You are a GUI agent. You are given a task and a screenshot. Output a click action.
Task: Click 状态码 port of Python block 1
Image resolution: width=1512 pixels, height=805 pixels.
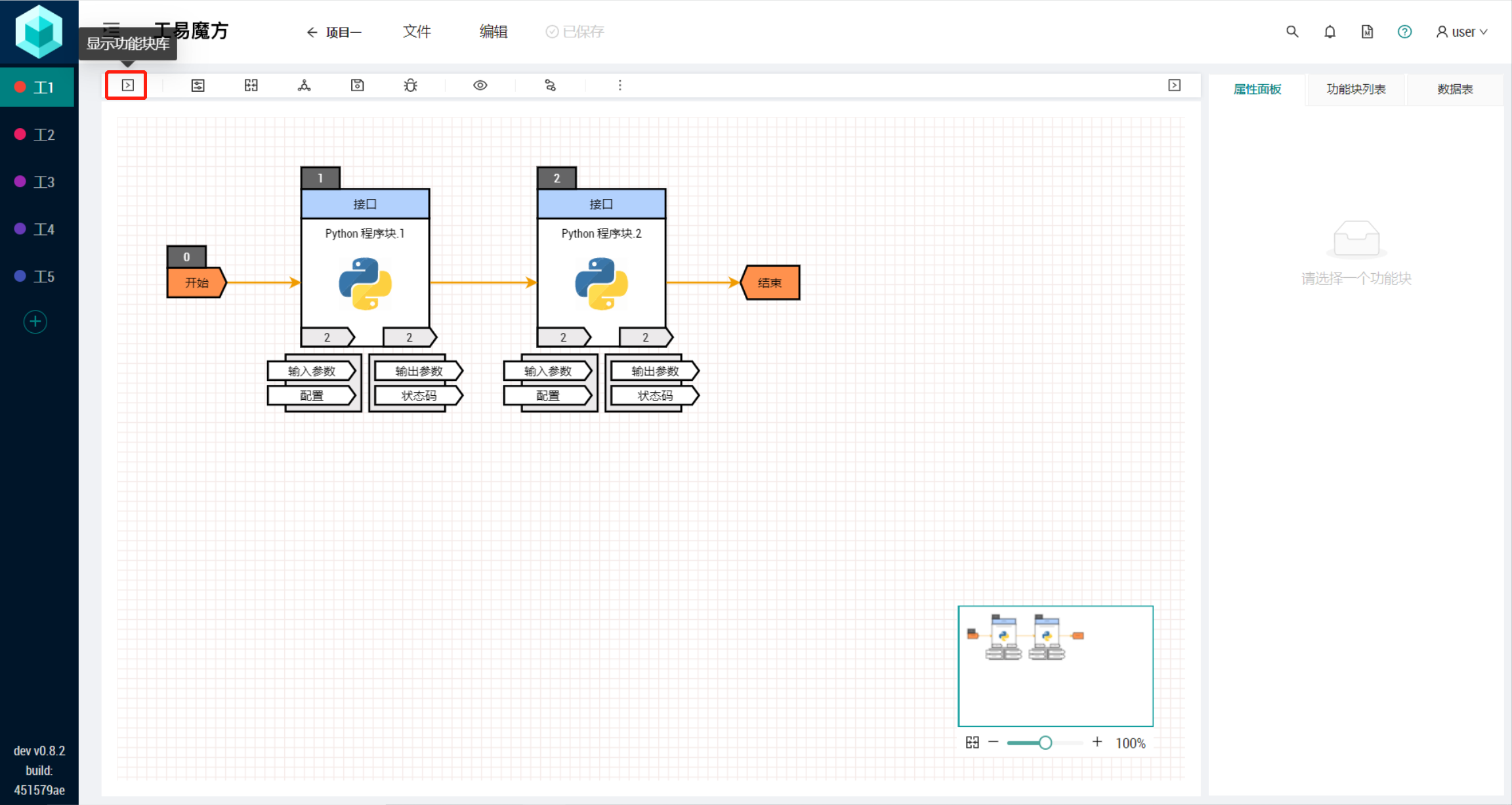[x=419, y=396]
